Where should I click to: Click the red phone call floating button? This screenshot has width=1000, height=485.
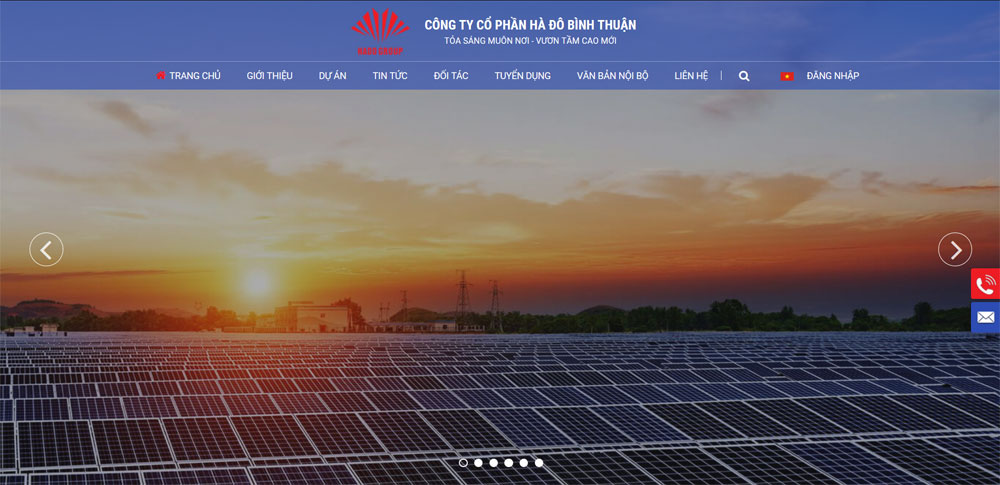pos(985,285)
